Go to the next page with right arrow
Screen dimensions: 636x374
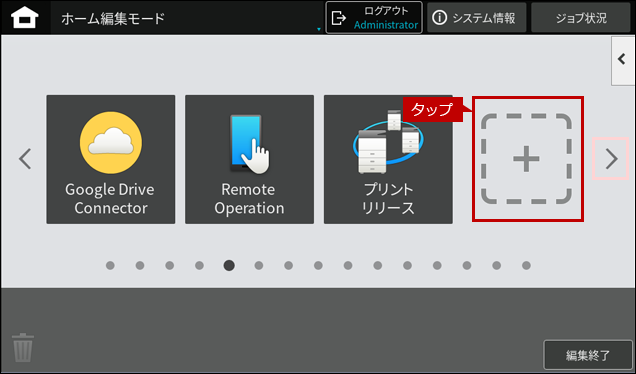click(611, 159)
